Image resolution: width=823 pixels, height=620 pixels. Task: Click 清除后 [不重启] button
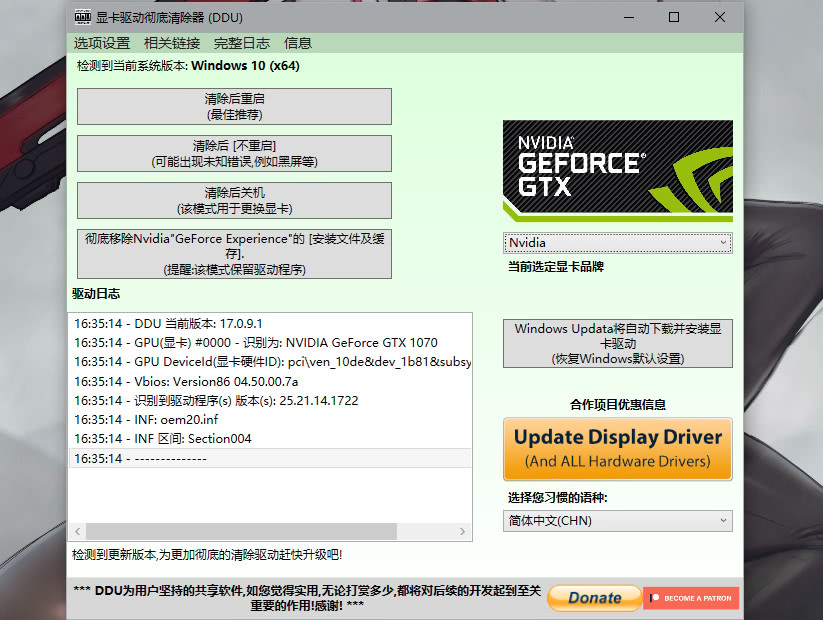pos(234,153)
